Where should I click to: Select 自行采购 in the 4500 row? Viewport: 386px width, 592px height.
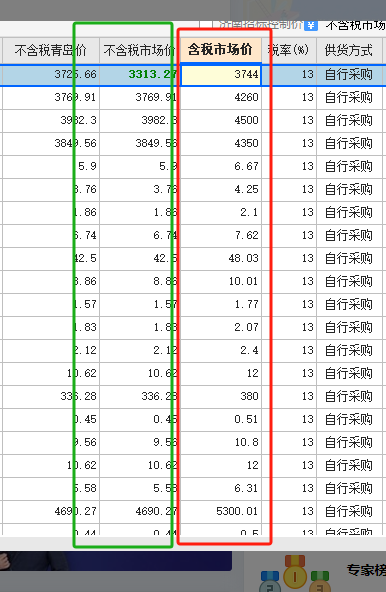(349, 121)
